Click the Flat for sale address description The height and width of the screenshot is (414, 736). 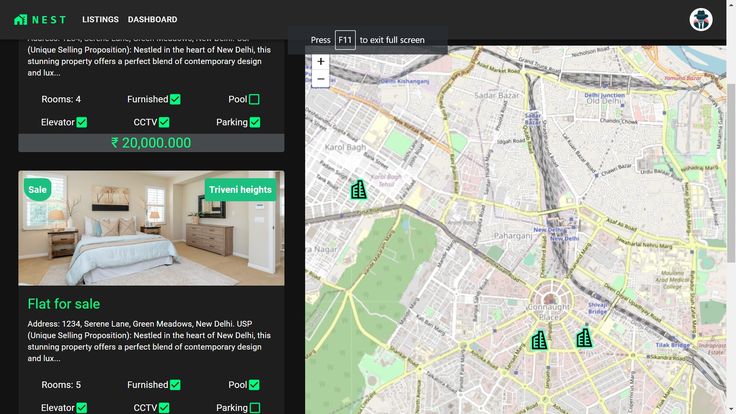click(x=149, y=341)
